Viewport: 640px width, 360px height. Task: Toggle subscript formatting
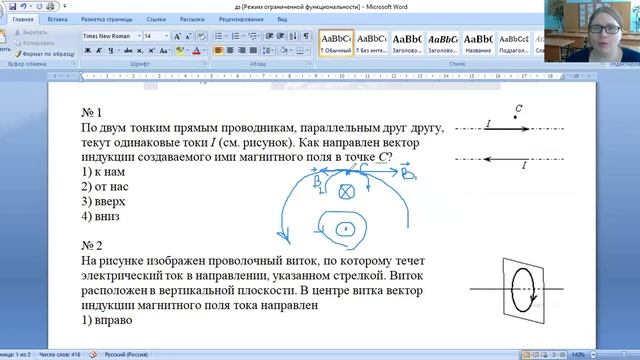[140, 51]
